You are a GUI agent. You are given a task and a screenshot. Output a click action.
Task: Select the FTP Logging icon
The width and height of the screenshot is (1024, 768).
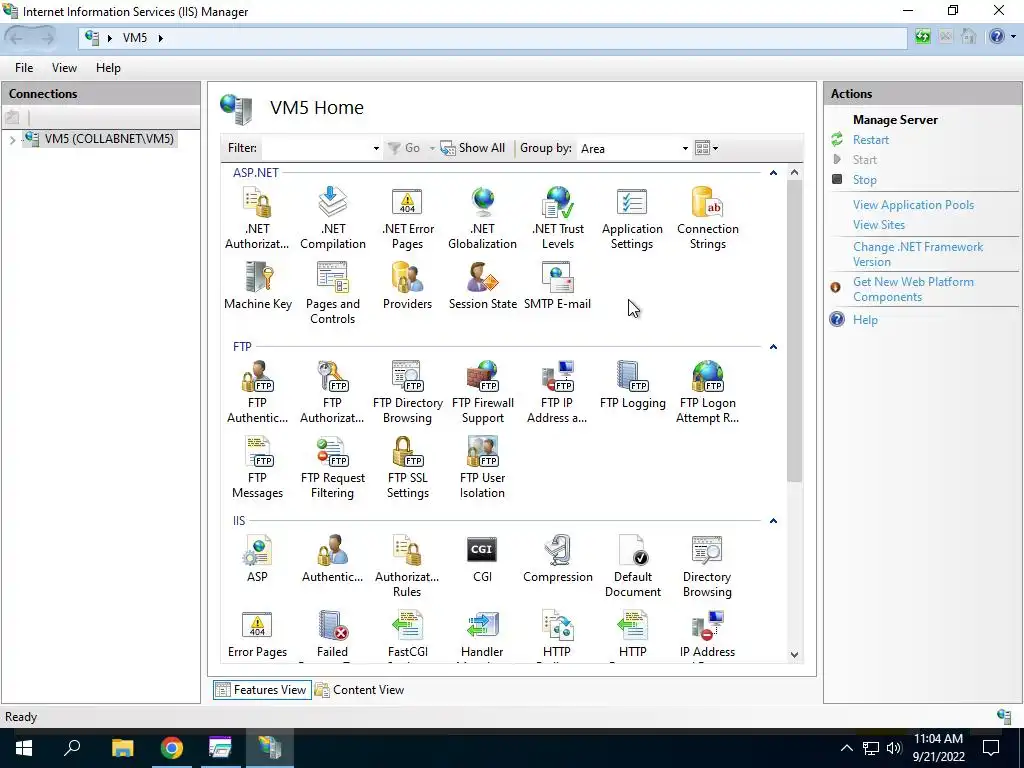(632, 385)
